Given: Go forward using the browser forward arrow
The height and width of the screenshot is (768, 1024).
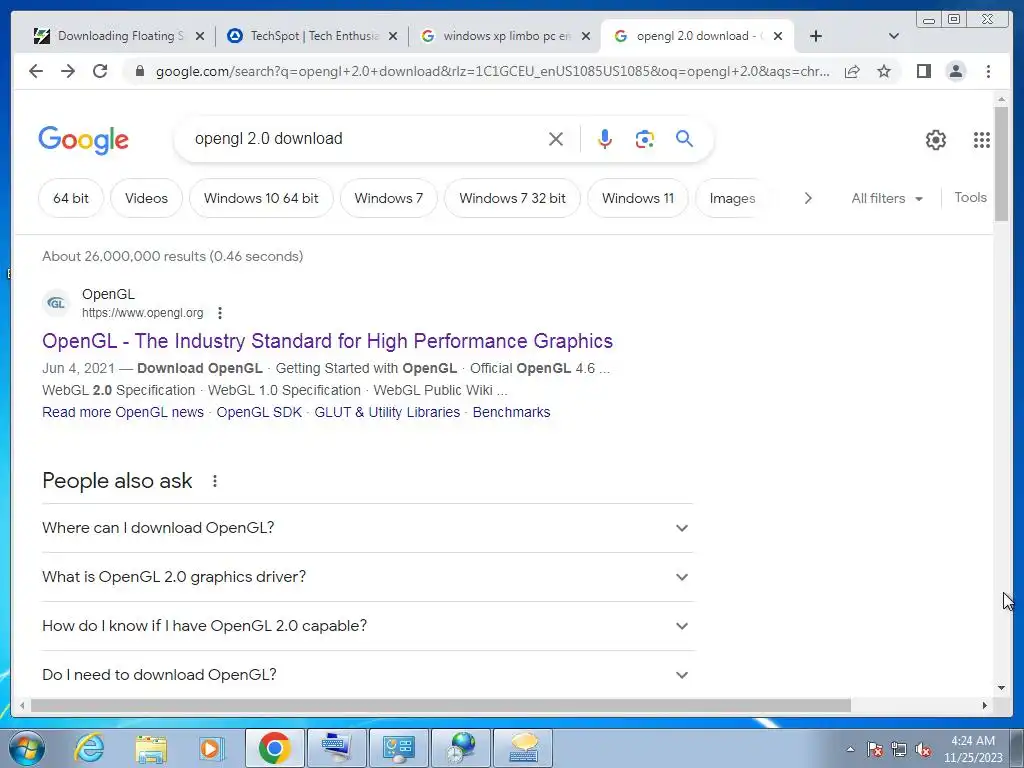Looking at the screenshot, I should [68, 71].
